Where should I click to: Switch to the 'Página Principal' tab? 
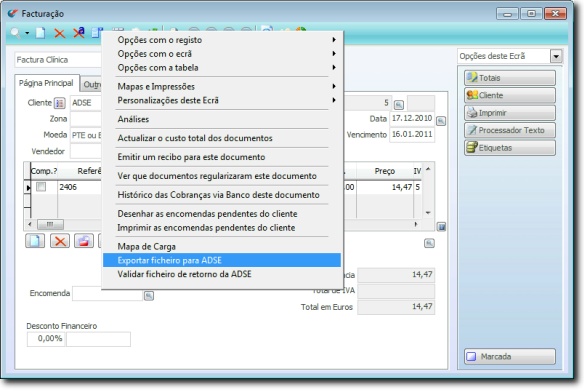(x=47, y=83)
